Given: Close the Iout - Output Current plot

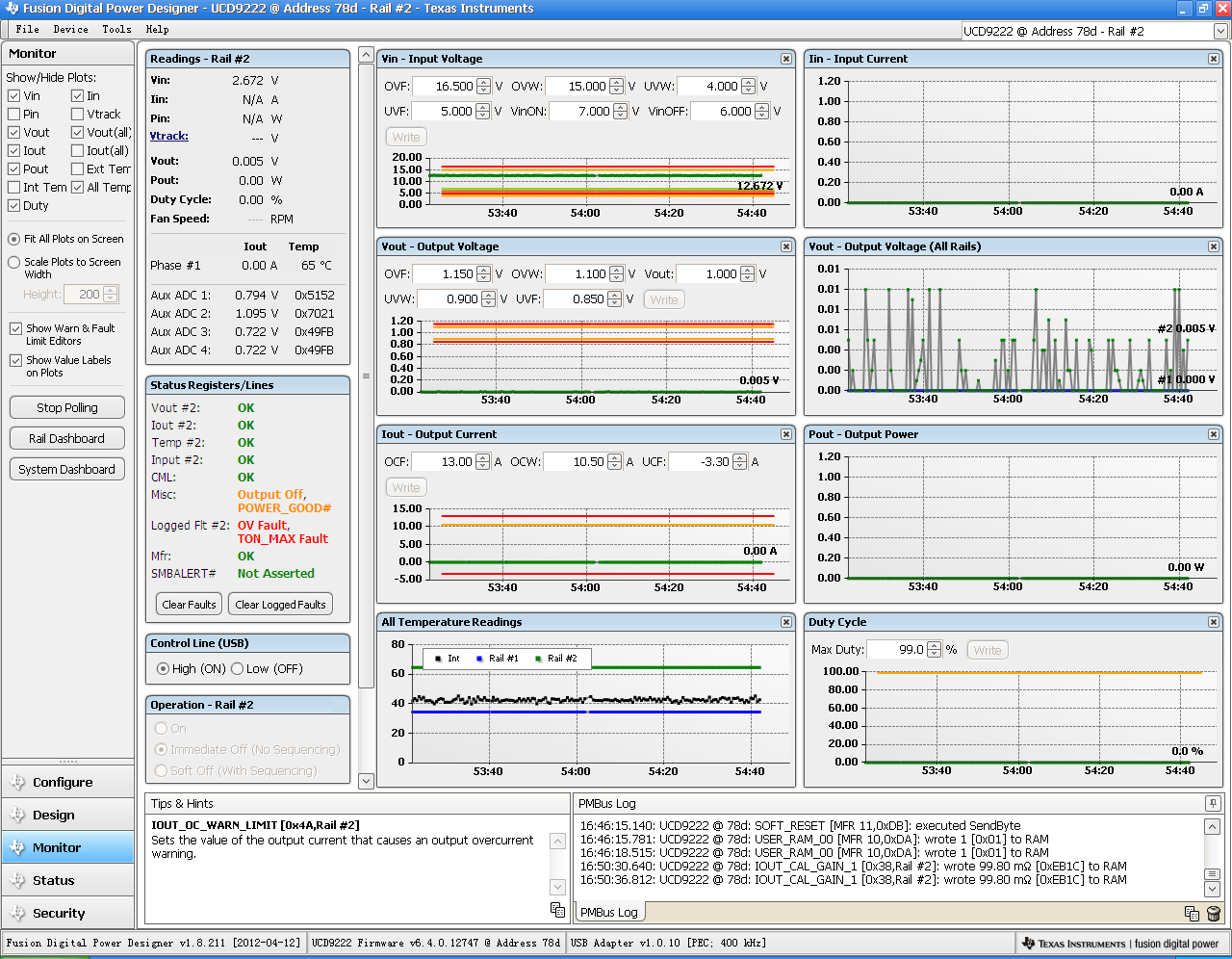Looking at the screenshot, I should coord(786,434).
